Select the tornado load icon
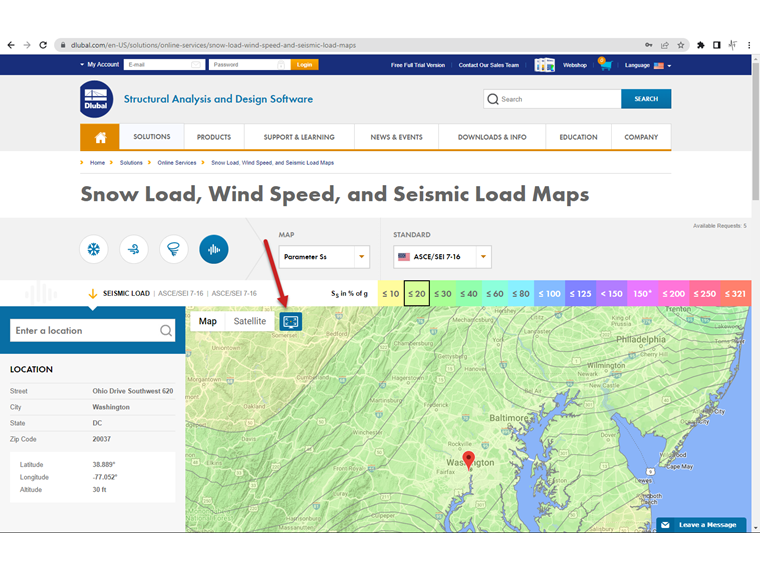This screenshot has width=760, height=570. [x=174, y=249]
